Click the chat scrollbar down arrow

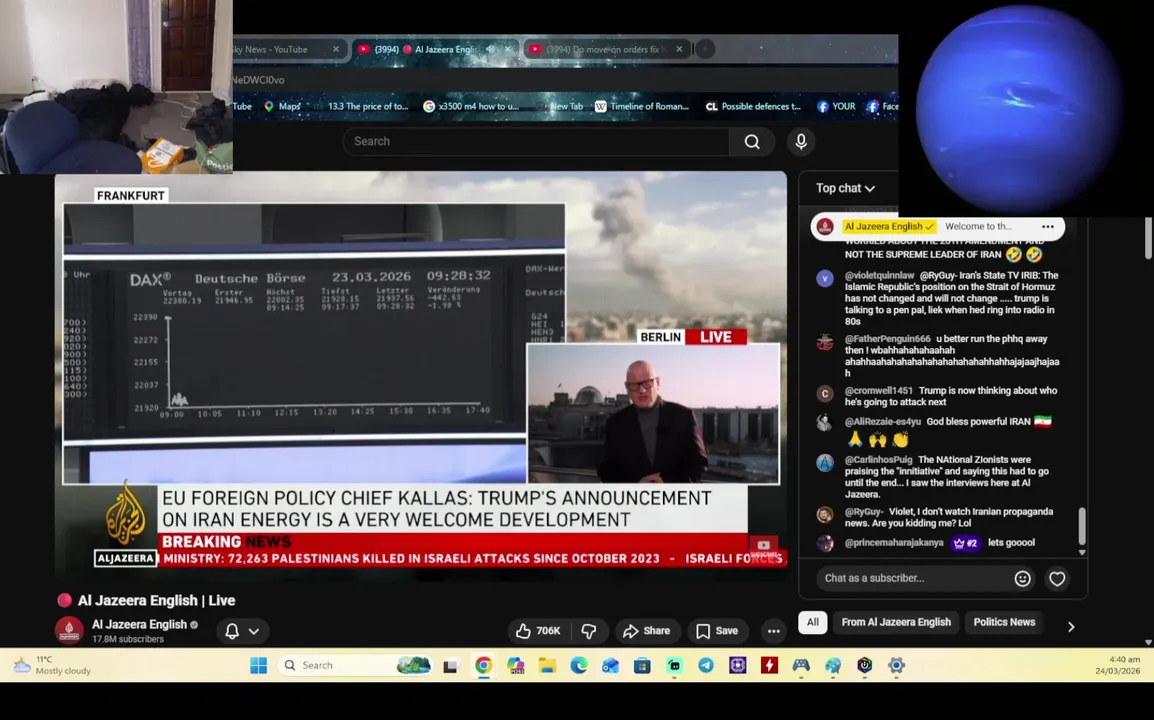click(1082, 552)
